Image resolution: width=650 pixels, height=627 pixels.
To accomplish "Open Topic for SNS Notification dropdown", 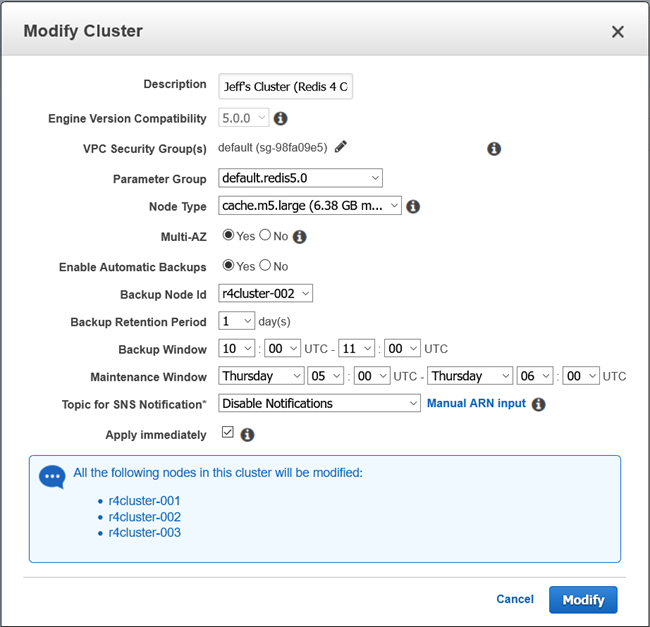I will click(320, 403).
